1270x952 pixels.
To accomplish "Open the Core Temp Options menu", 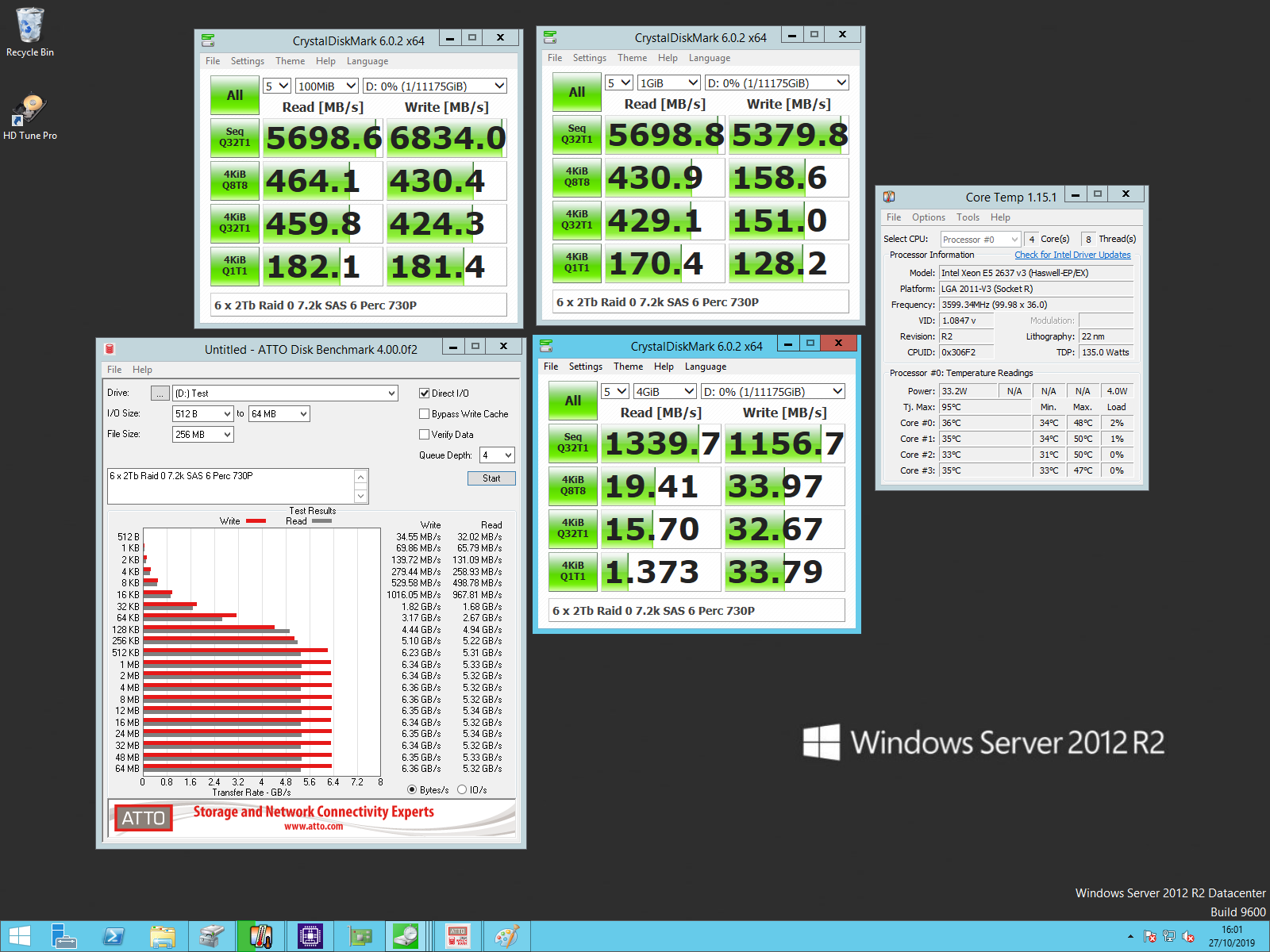I will pyautogui.click(x=929, y=217).
